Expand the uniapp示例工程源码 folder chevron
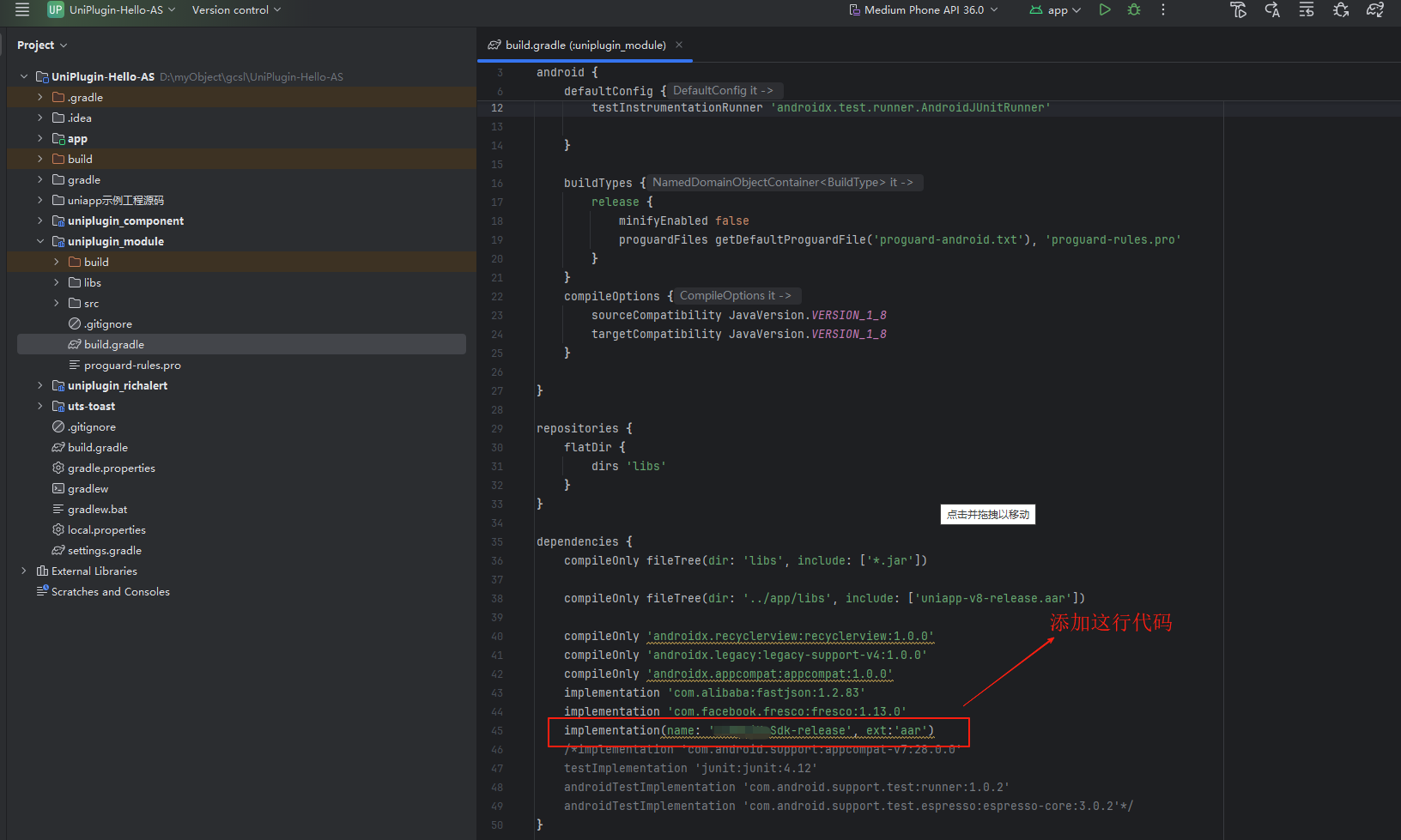The height and width of the screenshot is (840, 1401). pyautogui.click(x=40, y=200)
